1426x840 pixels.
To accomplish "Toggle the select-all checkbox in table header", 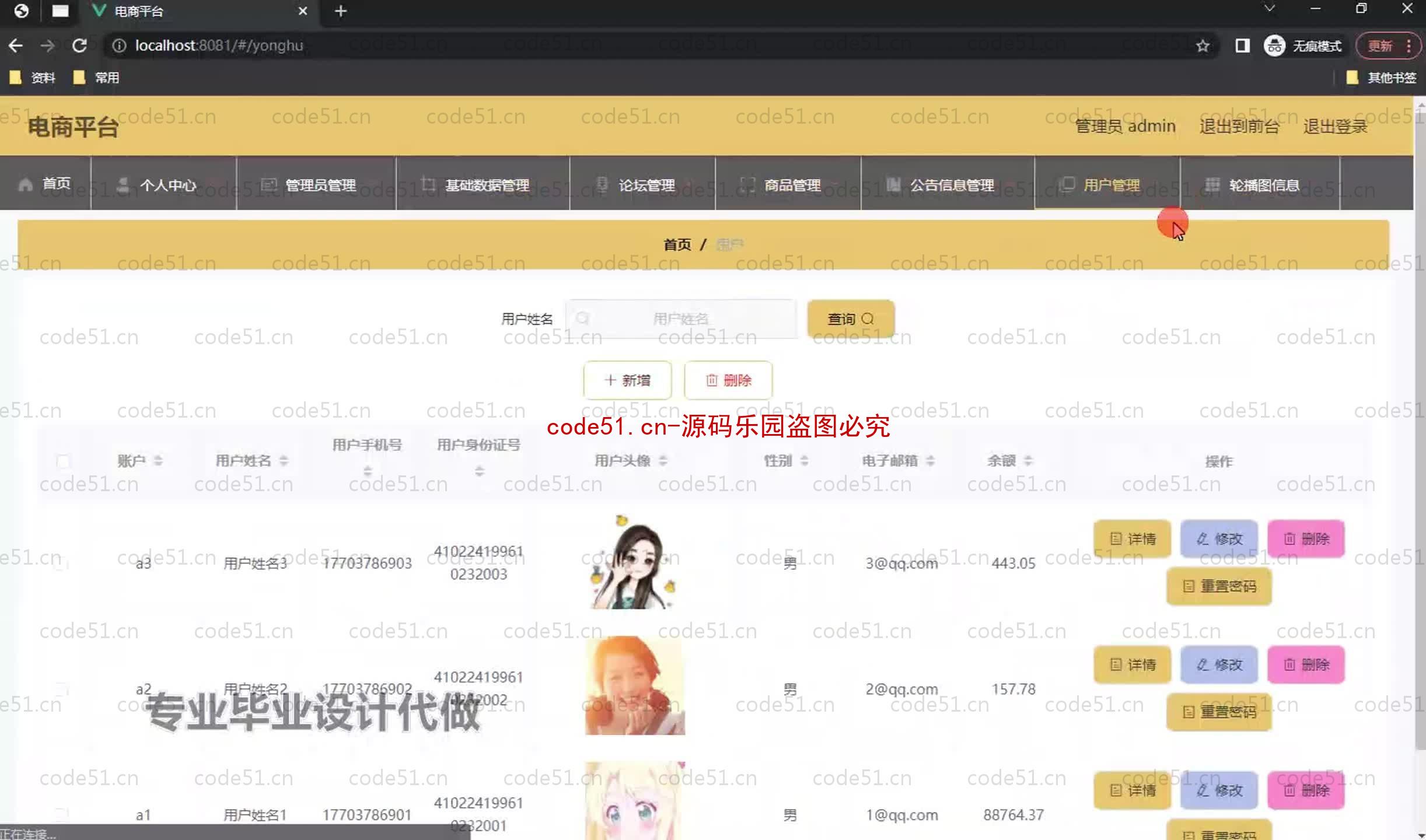I will tap(63, 461).
